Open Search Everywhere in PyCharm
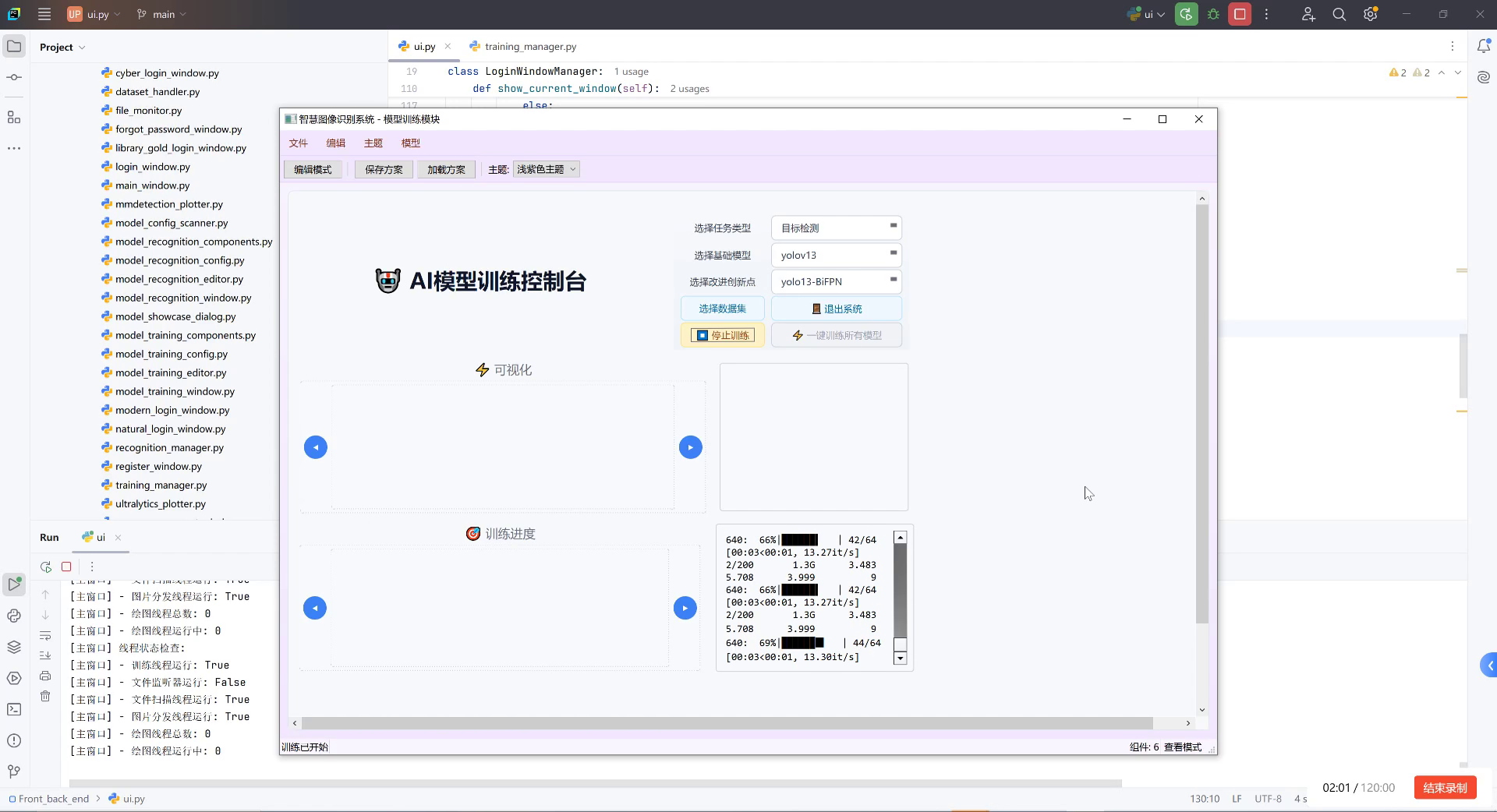This screenshot has width=1497, height=812. pos(1339,14)
